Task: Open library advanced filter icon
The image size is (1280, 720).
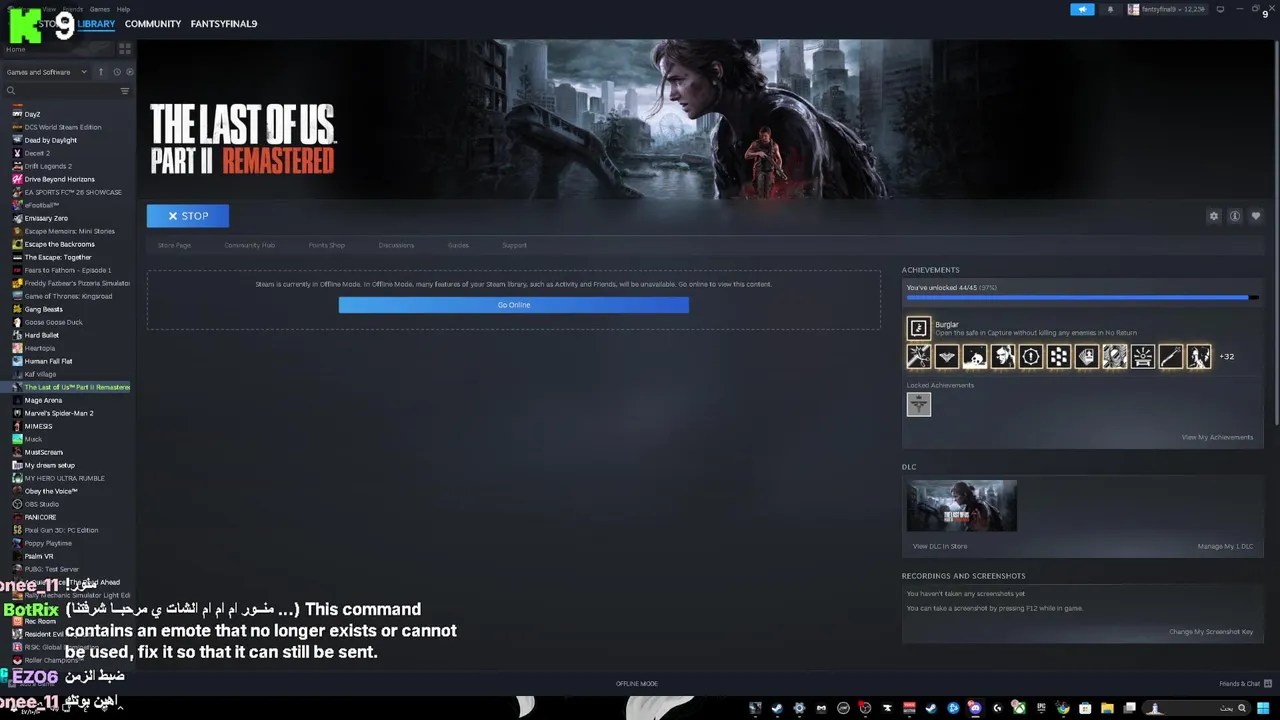Action: pos(125,91)
